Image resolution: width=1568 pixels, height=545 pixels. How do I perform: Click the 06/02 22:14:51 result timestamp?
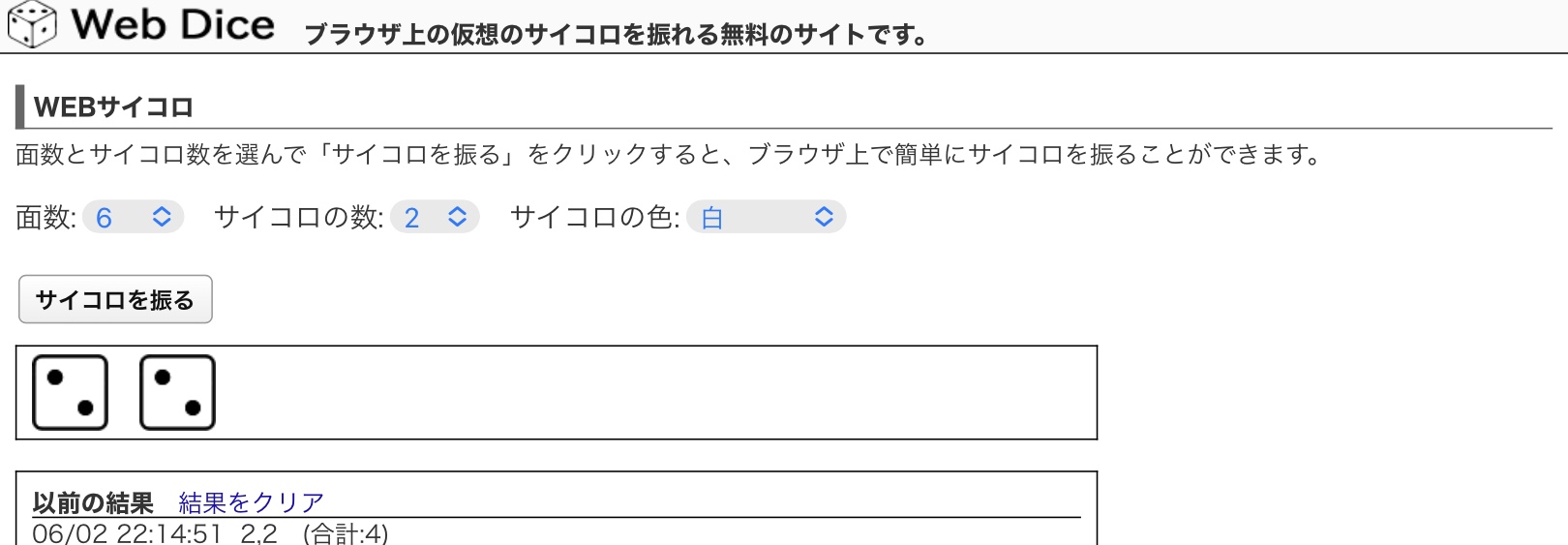click(x=127, y=532)
